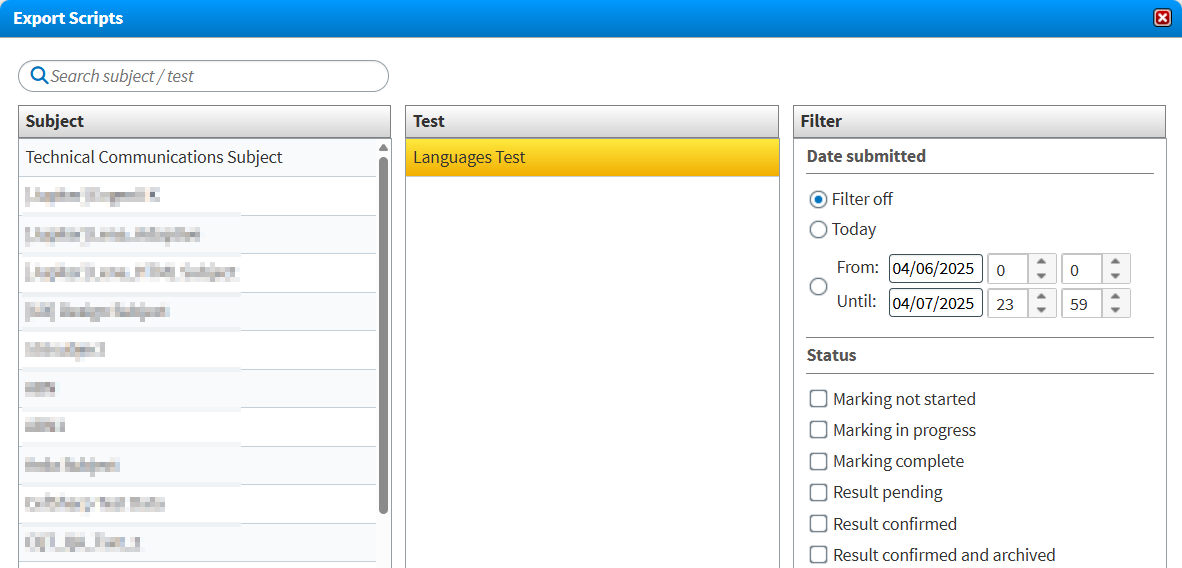Enable Result confirmed and archived filter
Viewport: 1182px width, 568px height.
pyautogui.click(x=818, y=554)
